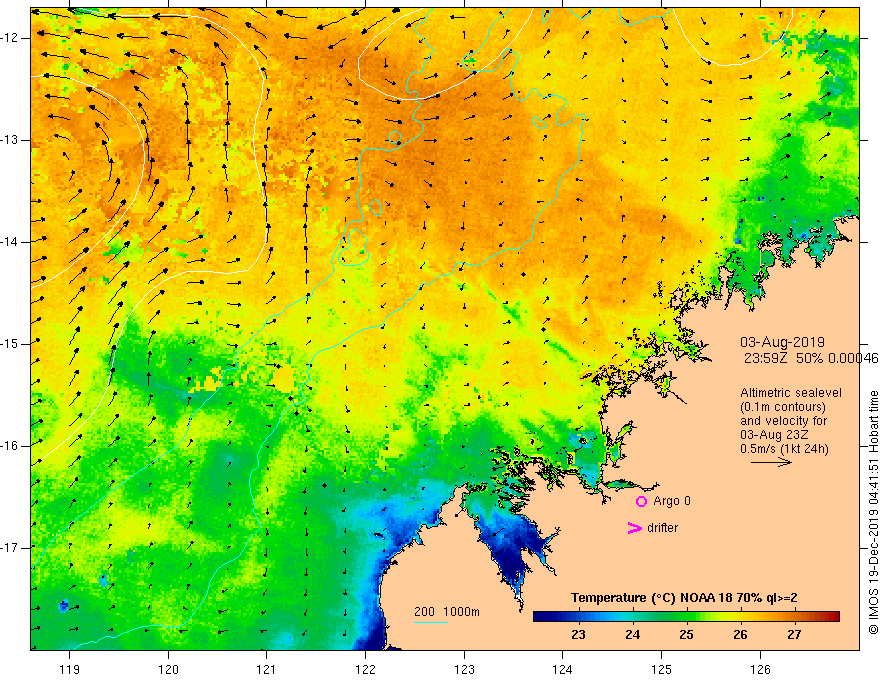Click the -13 latitude axis label

[x=10, y=140]
